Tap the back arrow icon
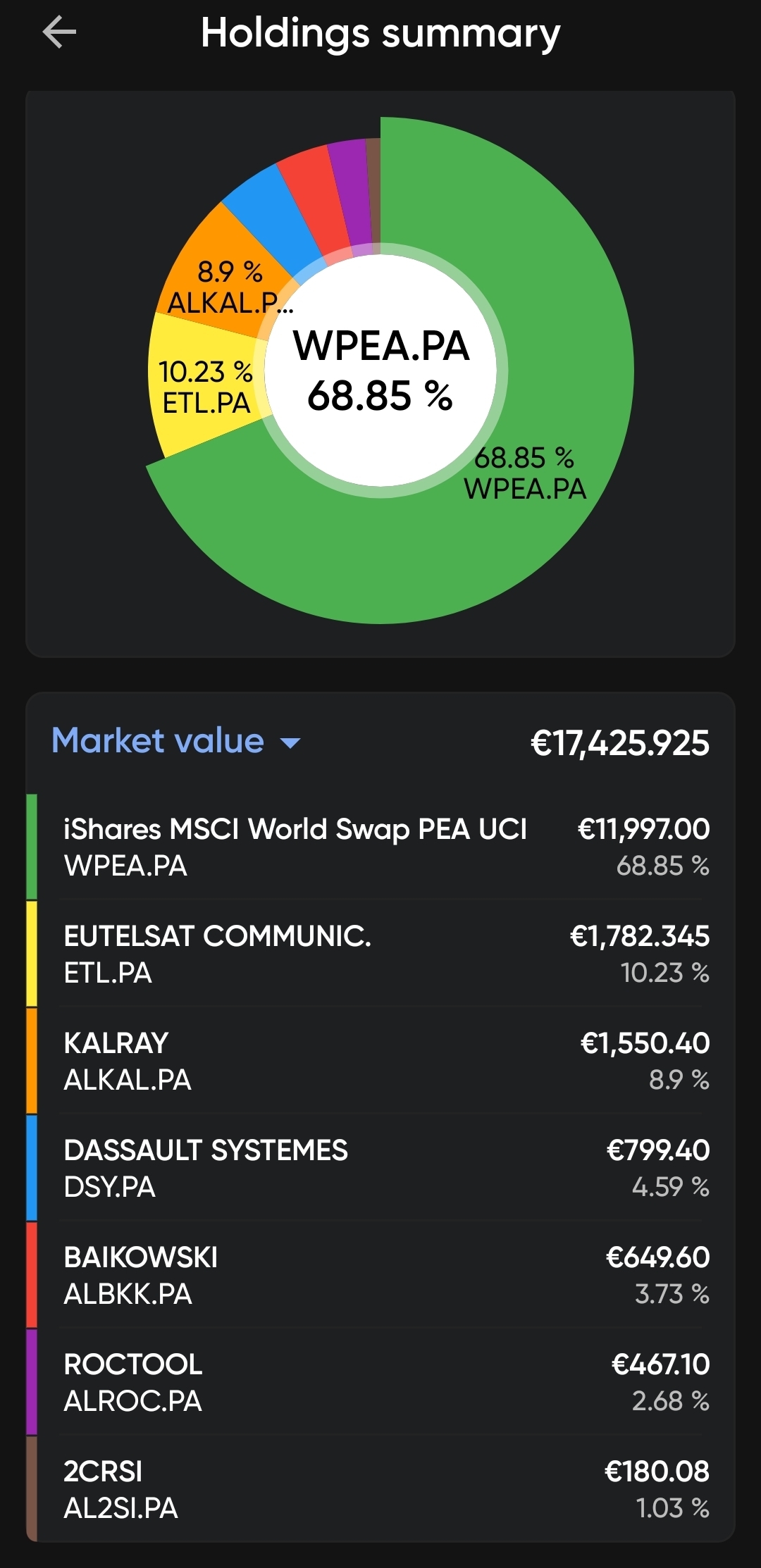 pos(59,32)
